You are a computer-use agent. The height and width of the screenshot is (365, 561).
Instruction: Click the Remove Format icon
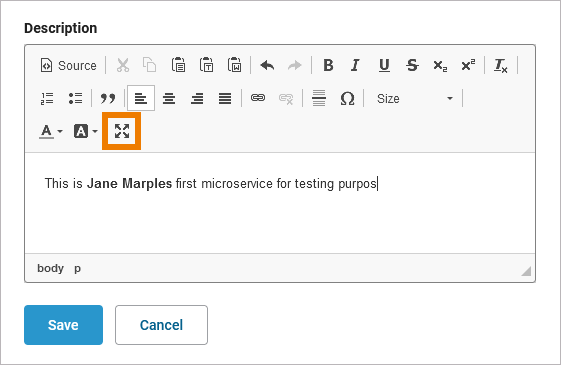[501, 65]
